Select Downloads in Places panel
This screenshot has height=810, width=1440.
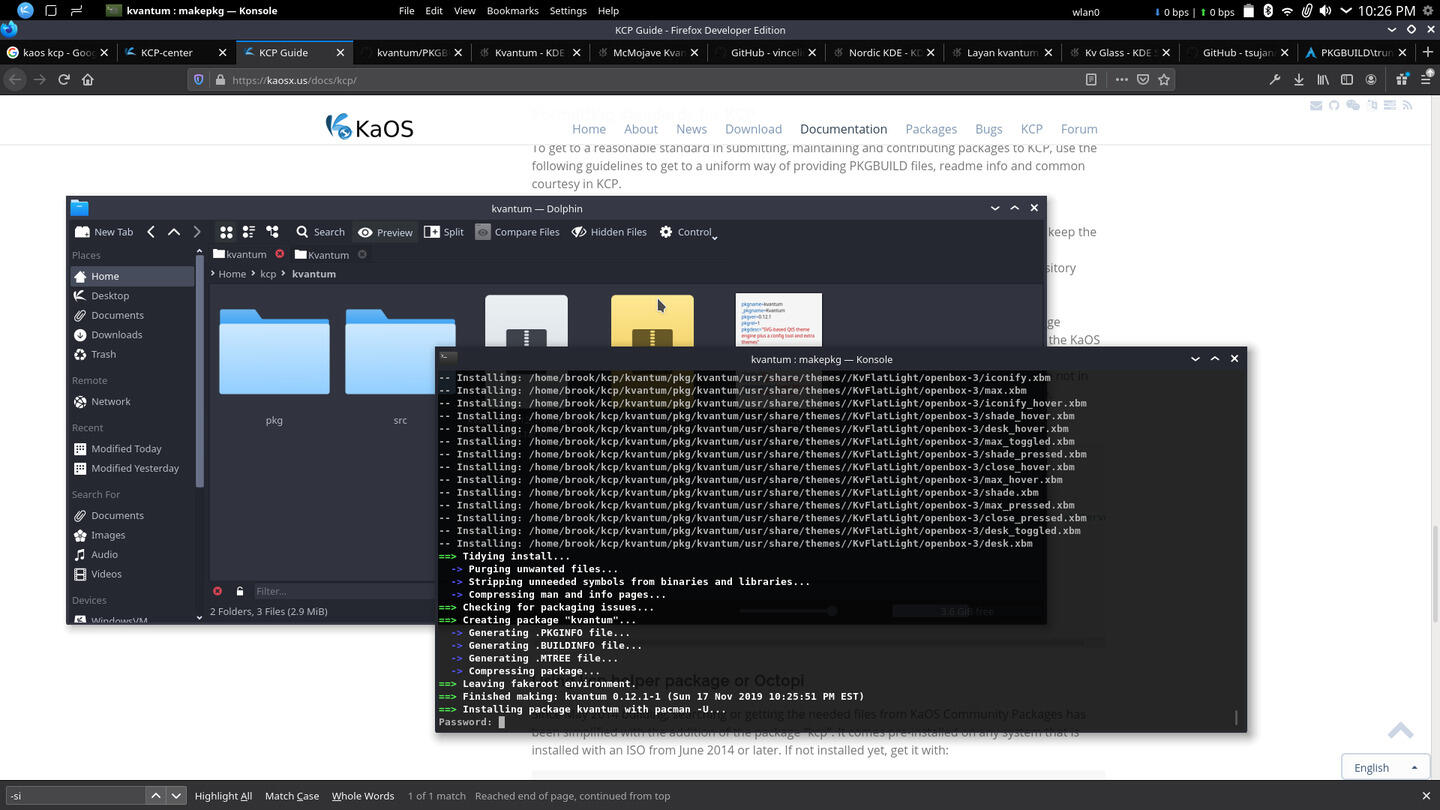[132, 334]
